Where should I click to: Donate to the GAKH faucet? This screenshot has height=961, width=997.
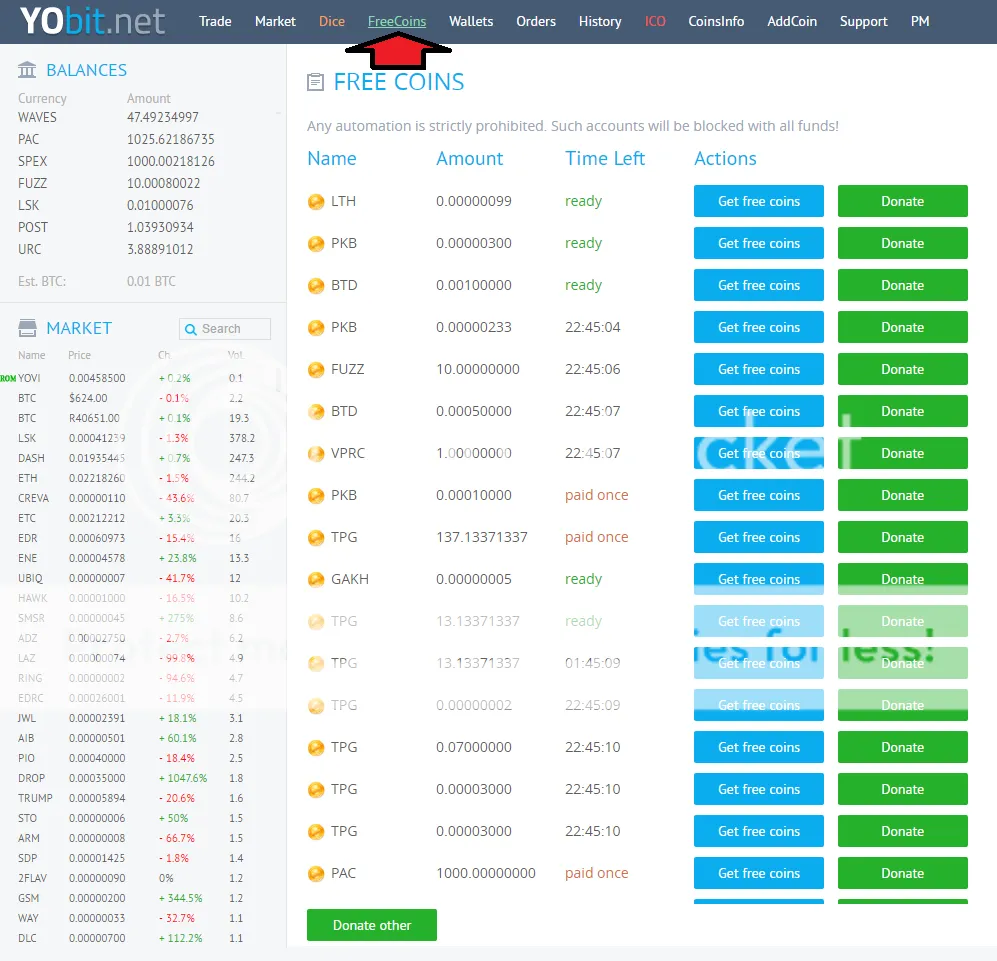(902, 579)
